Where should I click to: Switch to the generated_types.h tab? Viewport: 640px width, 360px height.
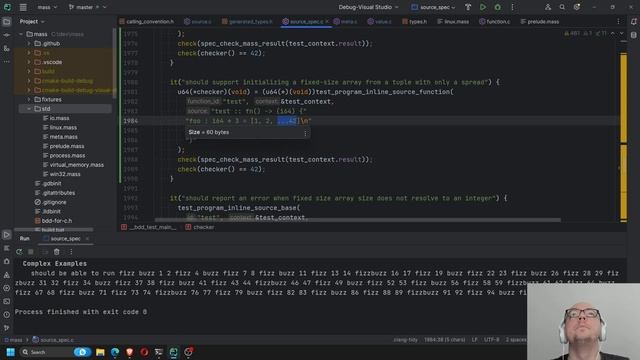[247, 22]
